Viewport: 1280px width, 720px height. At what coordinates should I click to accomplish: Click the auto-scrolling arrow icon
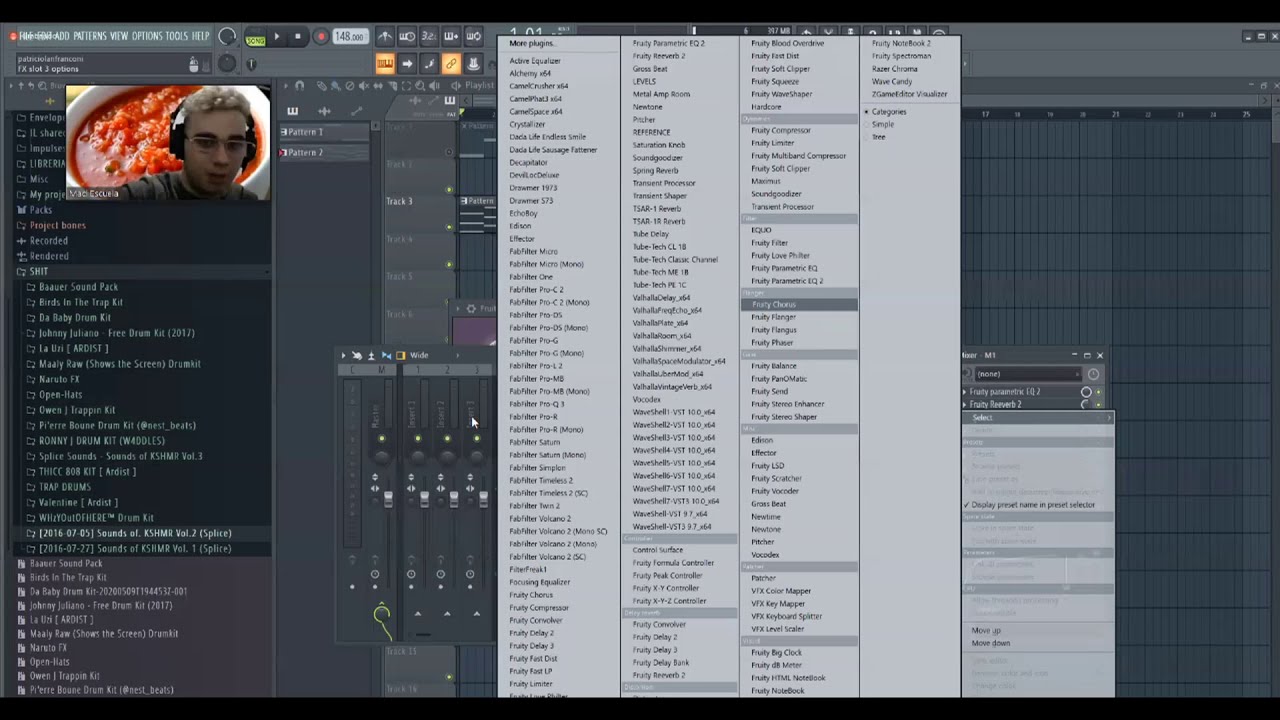pyautogui.click(x=407, y=64)
